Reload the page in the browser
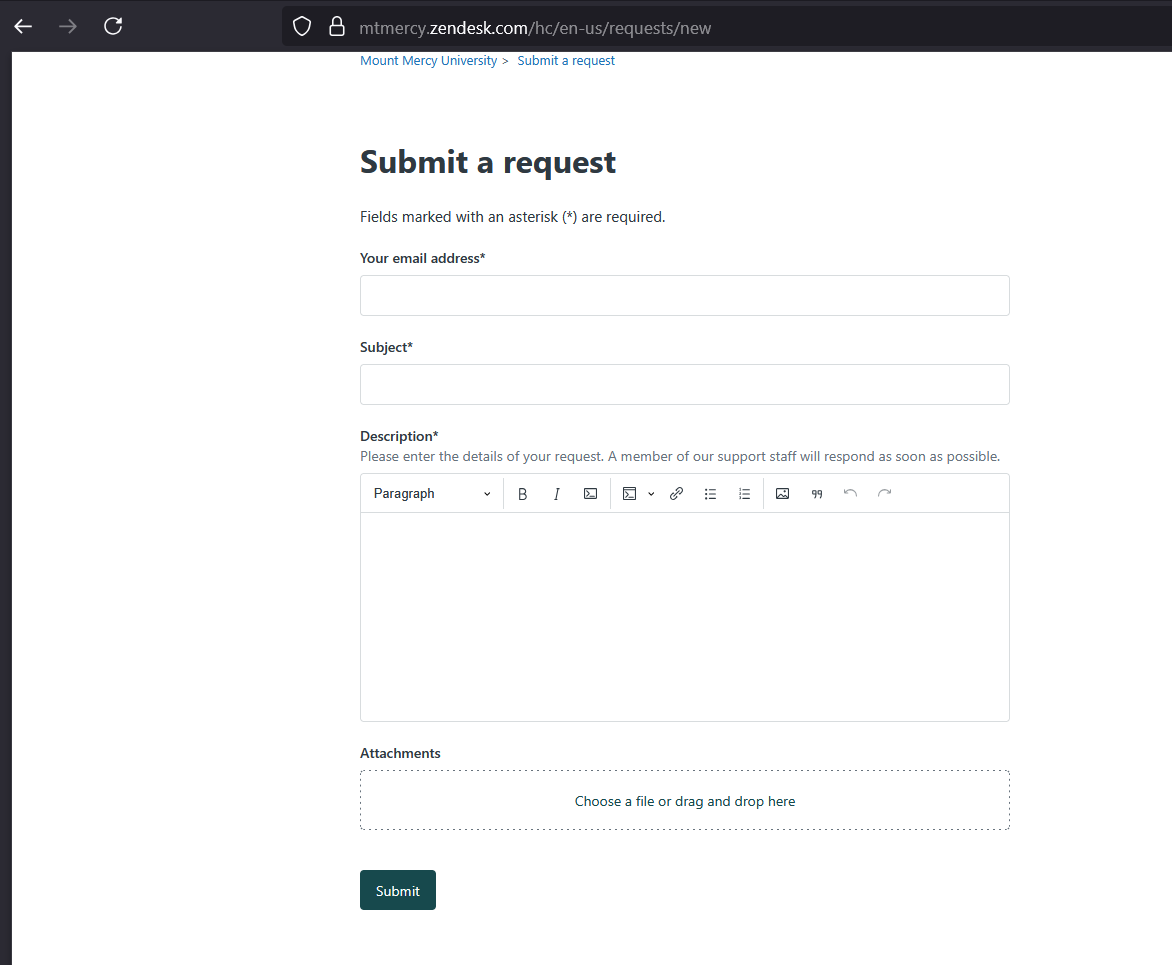Screen dimensions: 1172x965 [113, 26]
